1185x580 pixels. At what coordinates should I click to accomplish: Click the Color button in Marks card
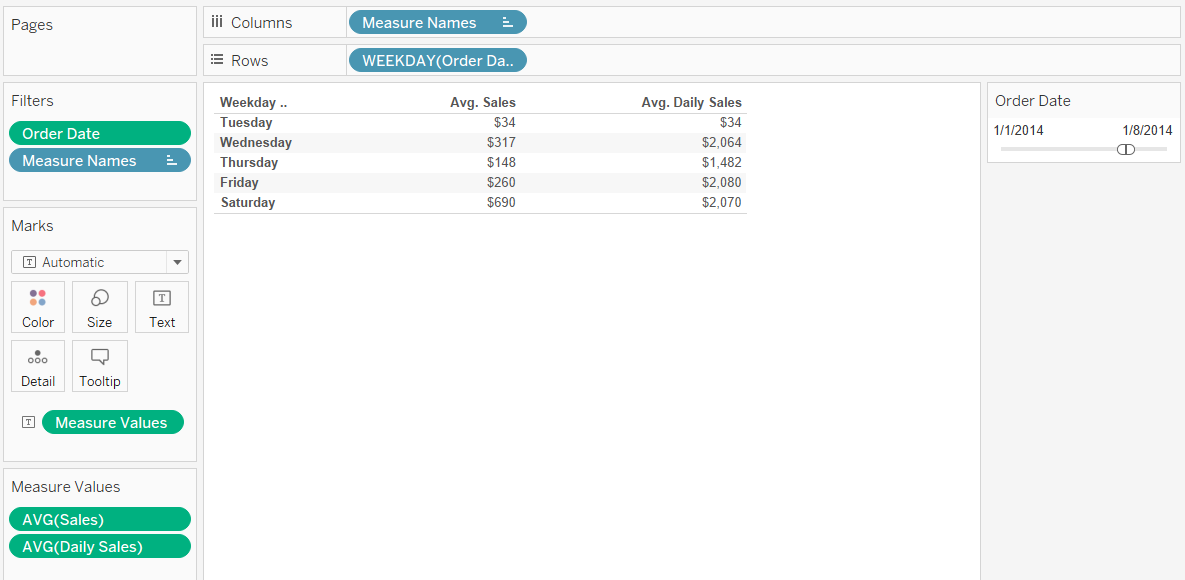(x=38, y=307)
